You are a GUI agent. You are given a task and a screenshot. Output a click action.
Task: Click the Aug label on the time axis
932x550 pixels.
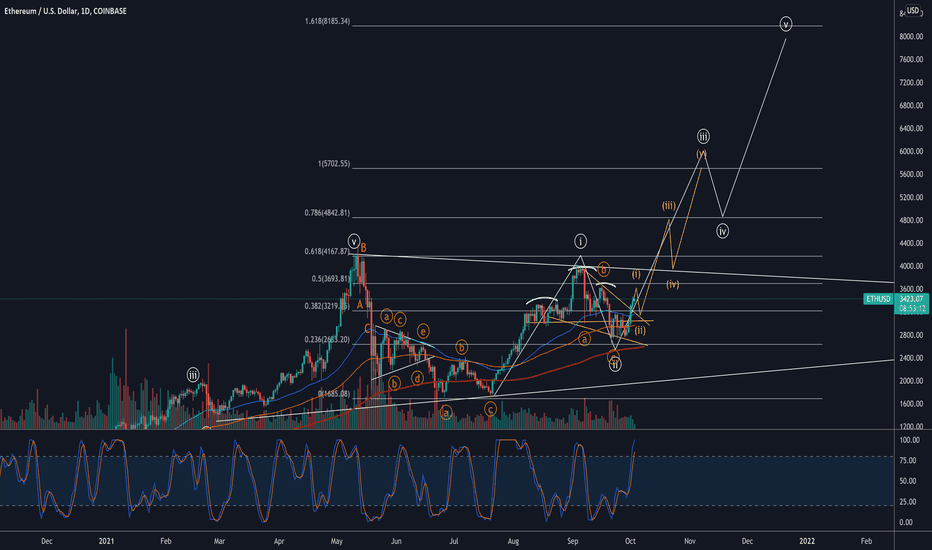click(x=514, y=541)
